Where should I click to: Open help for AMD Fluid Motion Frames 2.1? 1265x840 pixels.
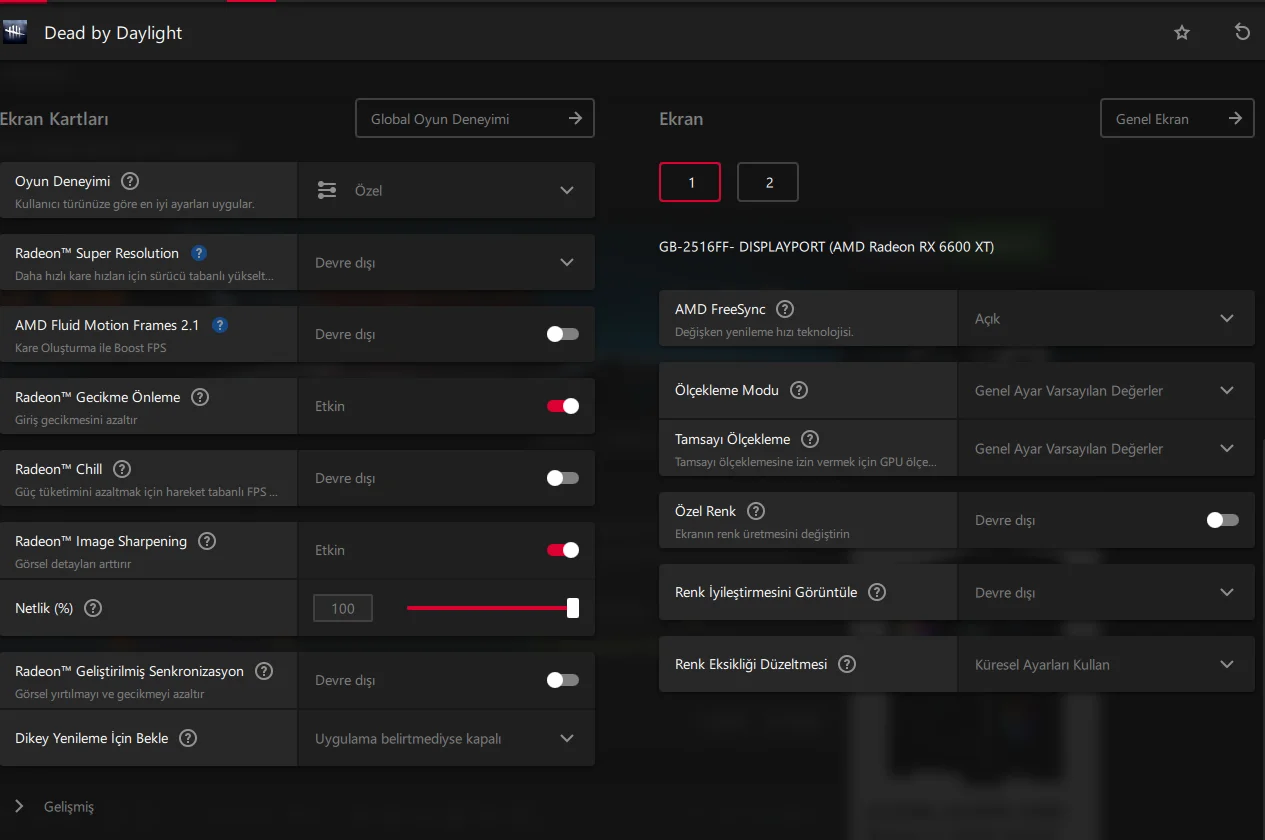tap(220, 326)
